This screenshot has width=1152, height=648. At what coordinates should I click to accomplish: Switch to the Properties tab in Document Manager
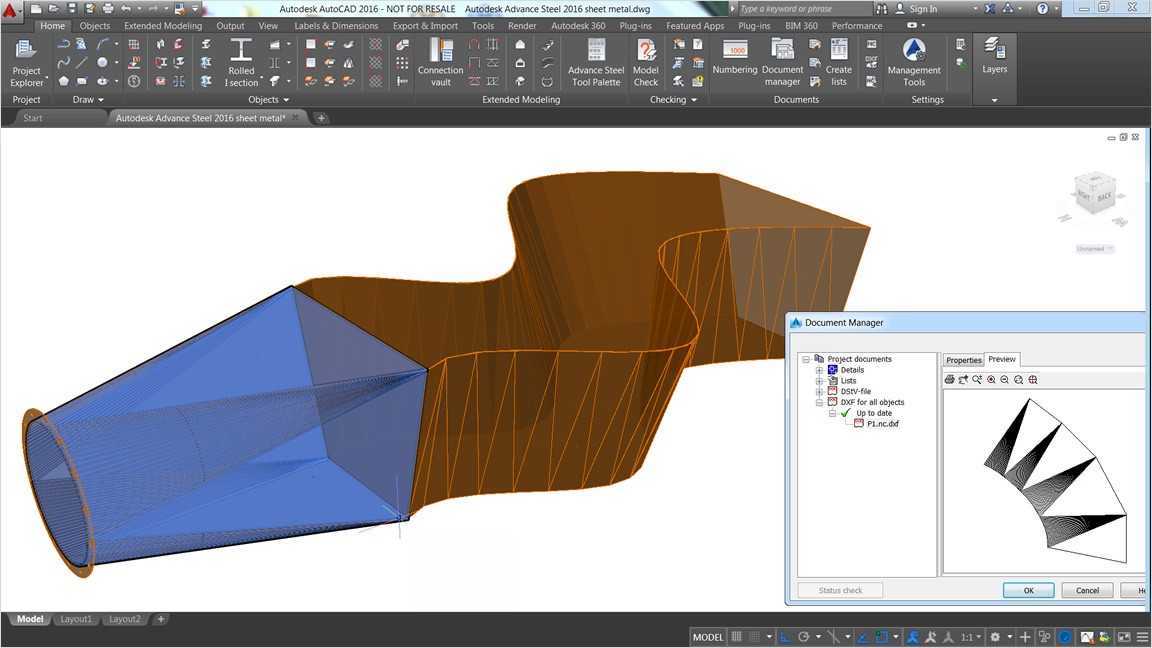pos(963,360)
